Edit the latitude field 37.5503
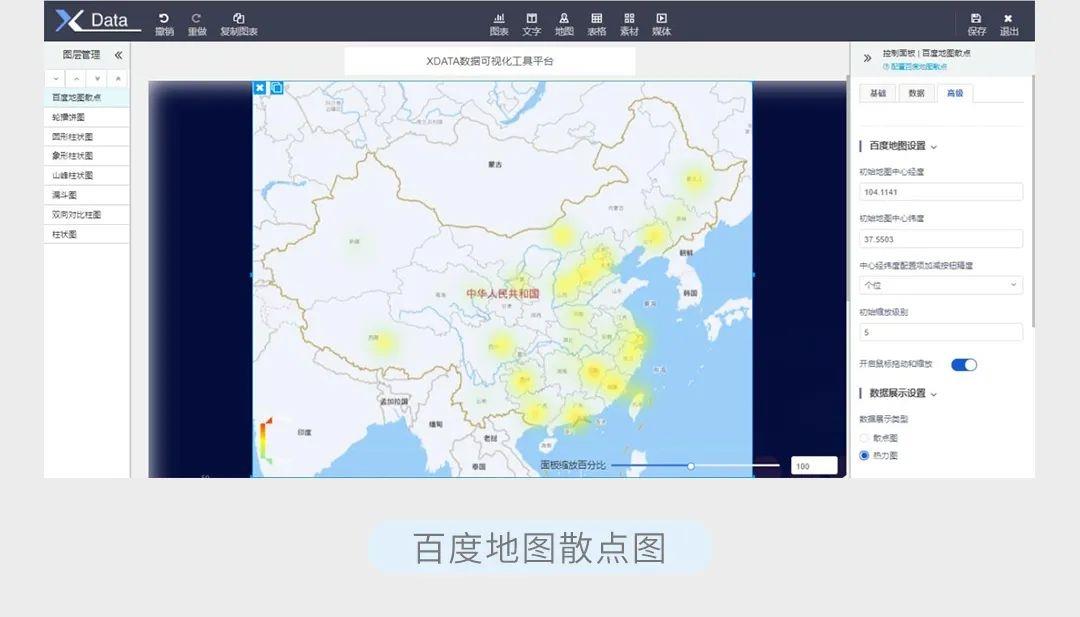This screenshot has height=617, width=1080. [941, 239]
